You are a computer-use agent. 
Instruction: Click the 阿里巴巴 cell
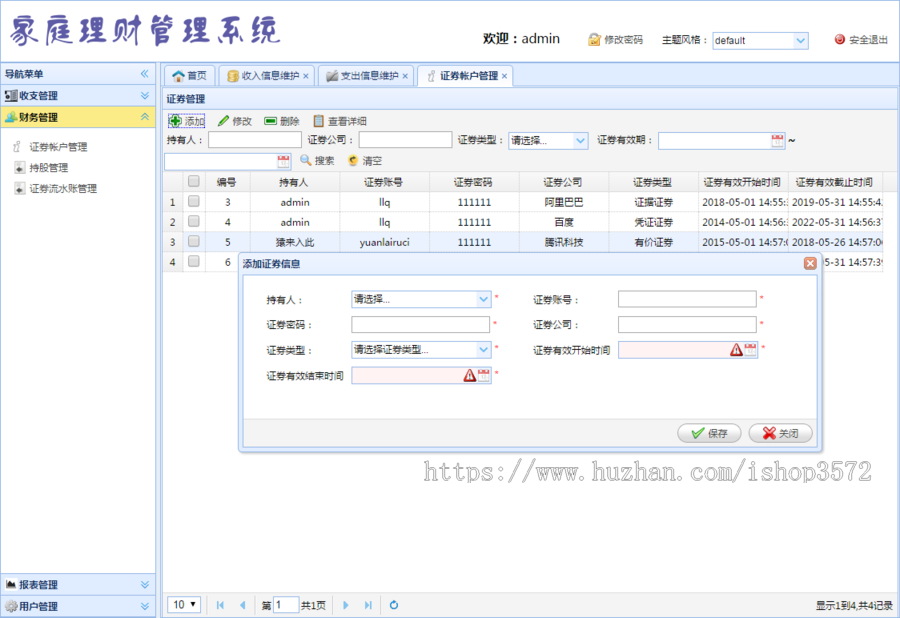pos(564,202)
